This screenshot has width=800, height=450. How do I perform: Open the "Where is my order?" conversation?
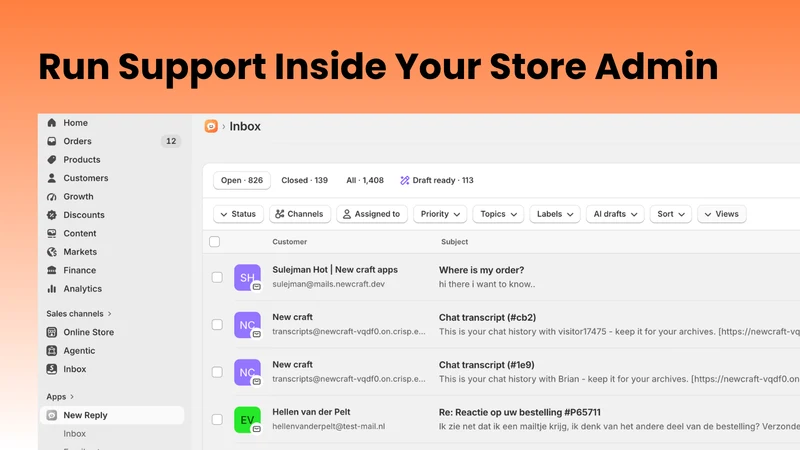[x=481, y=270]
